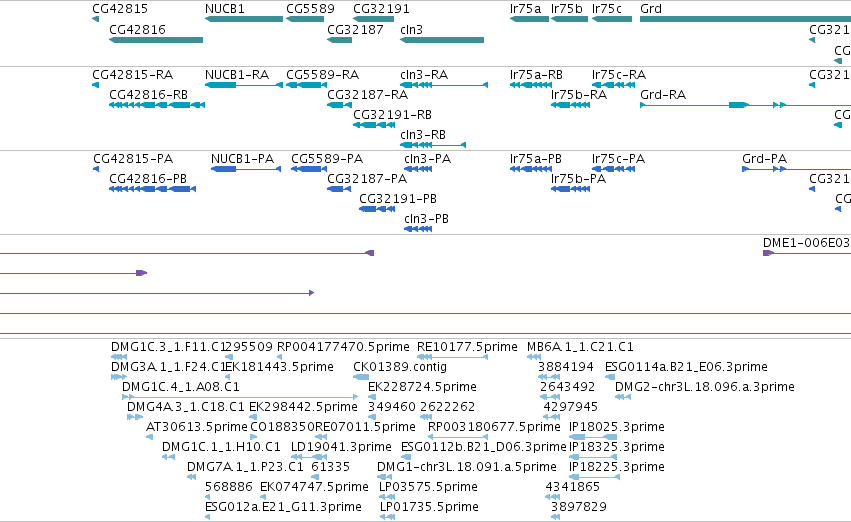Select the Ir75b gene feature
Image resolution: width=851 pixels, height=522 pixels.
pos(569,19)
